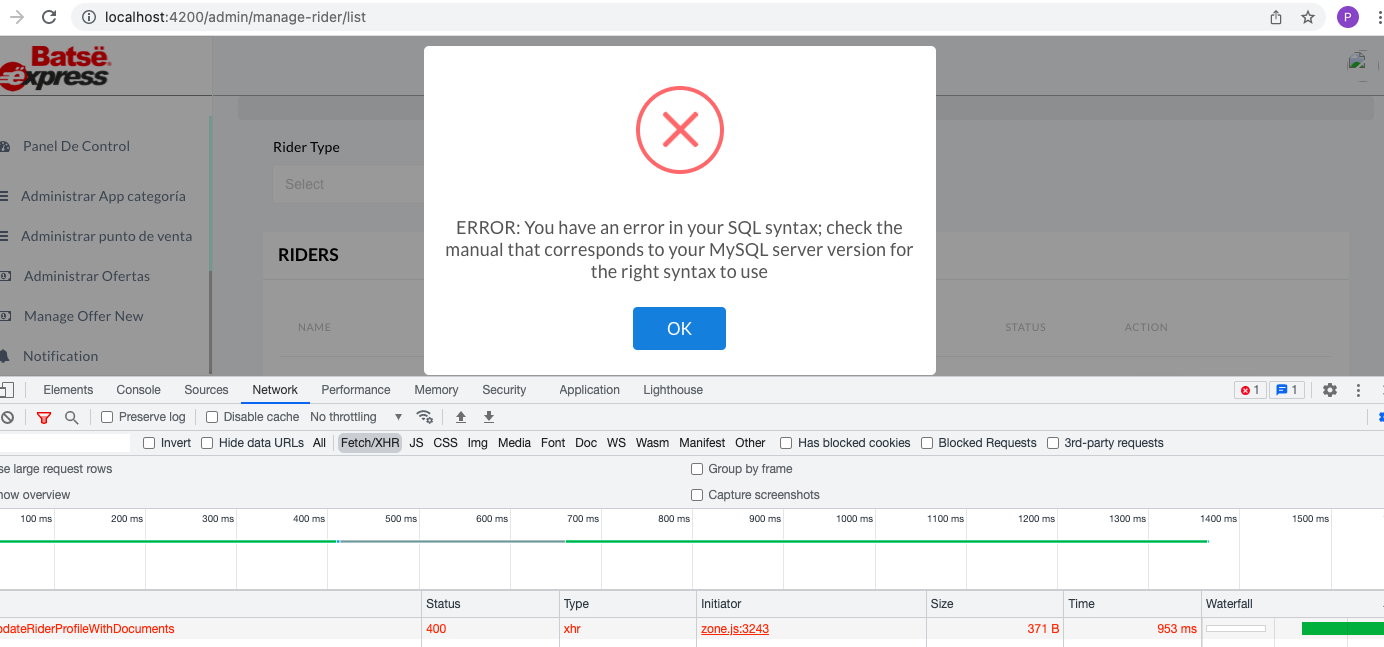Enable Preserve log checkbox
Screen dimensions: 1384x647
(108, 417)
